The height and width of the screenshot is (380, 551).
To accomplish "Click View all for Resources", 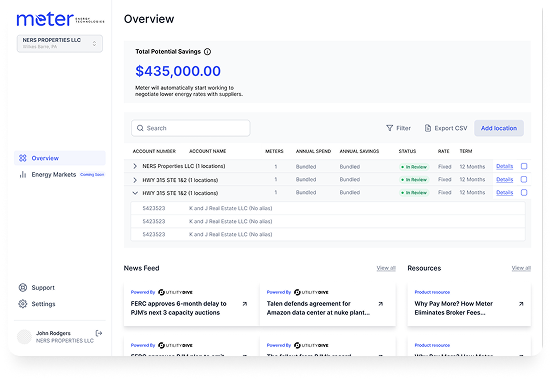I will (x=521, y=268).
